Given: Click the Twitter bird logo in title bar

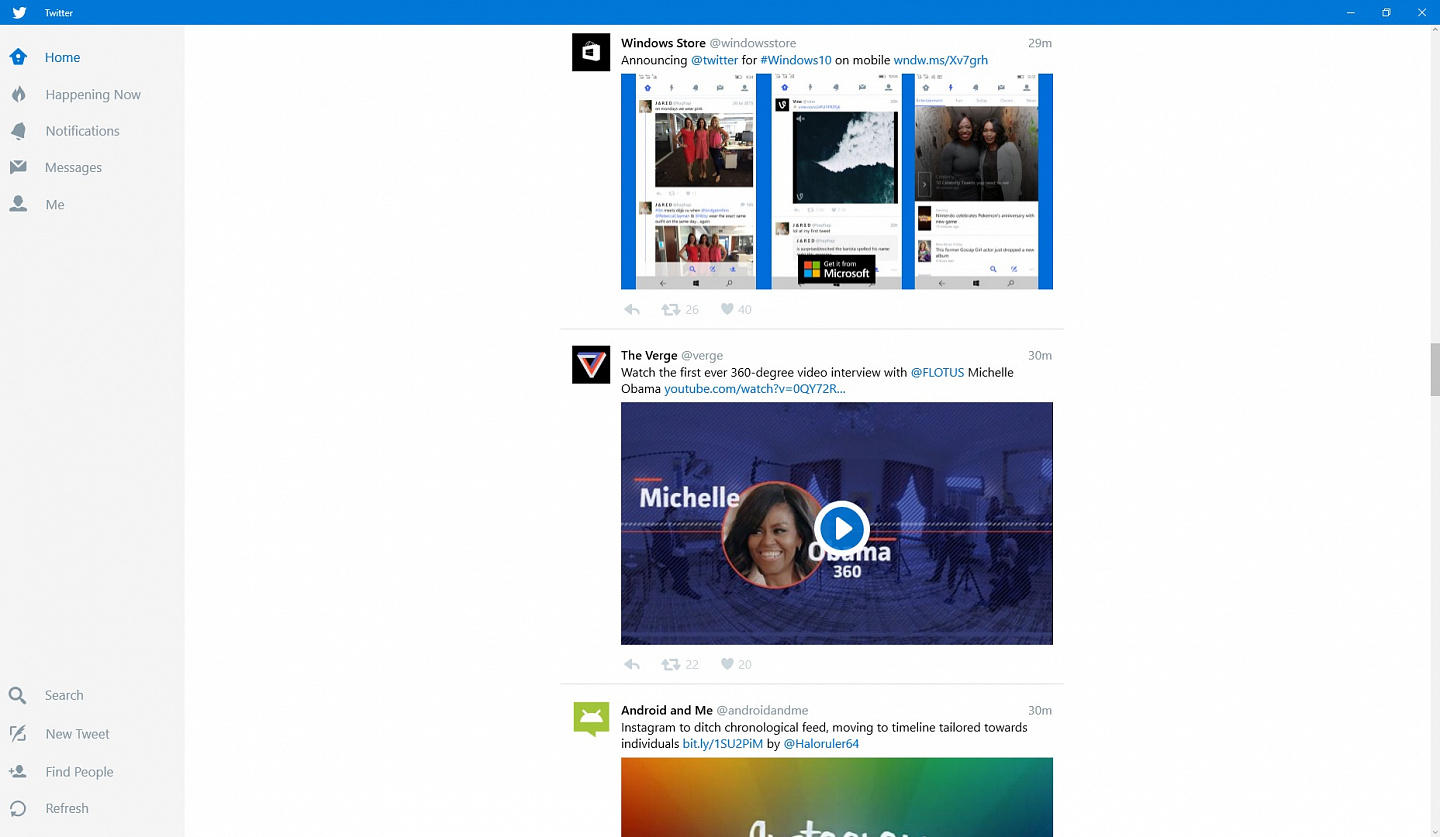Looking at the screenshot, I should (x=19, y=13).
